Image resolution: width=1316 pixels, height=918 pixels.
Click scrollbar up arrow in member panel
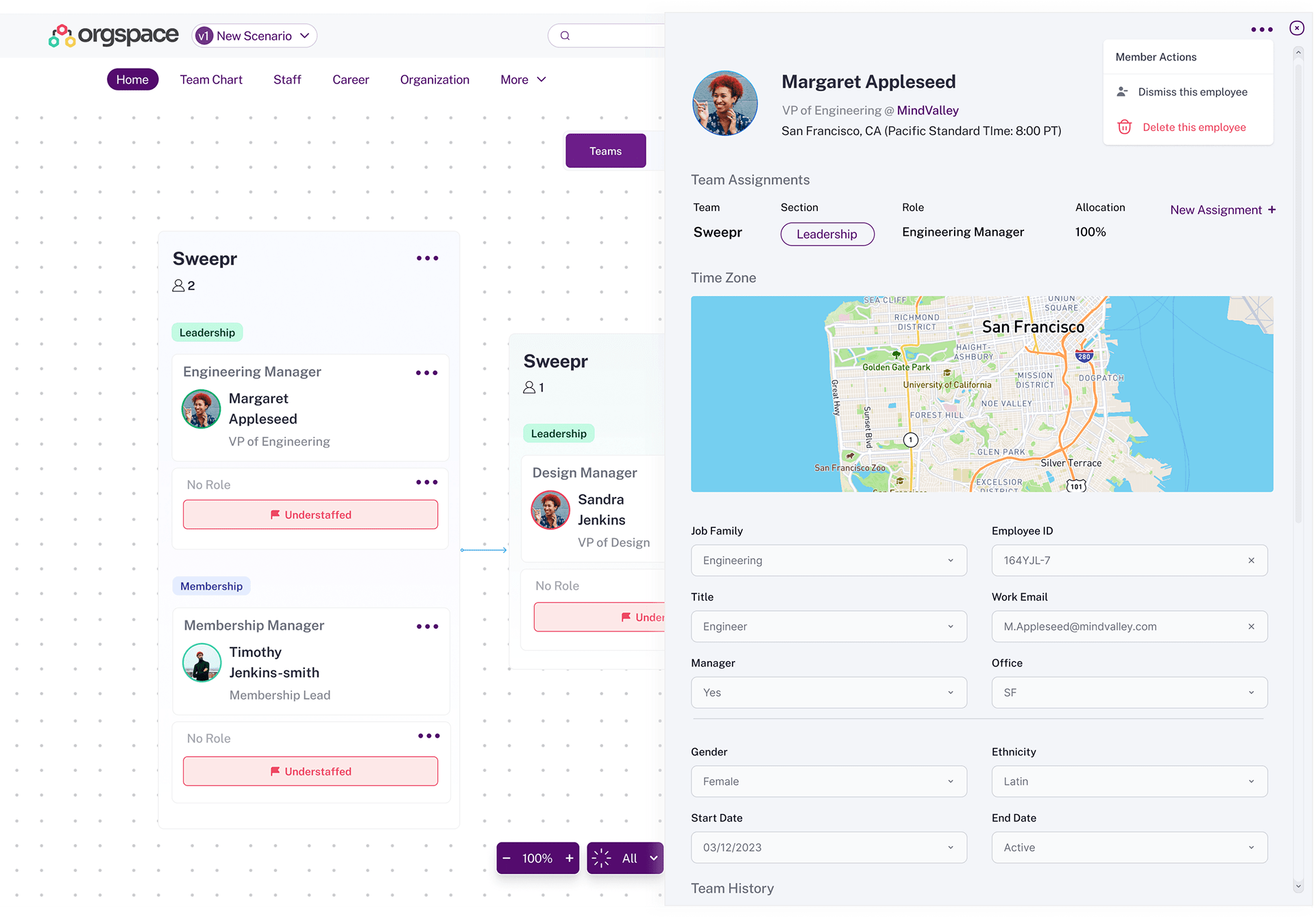pyautogui.click(x=1298, y=52)
